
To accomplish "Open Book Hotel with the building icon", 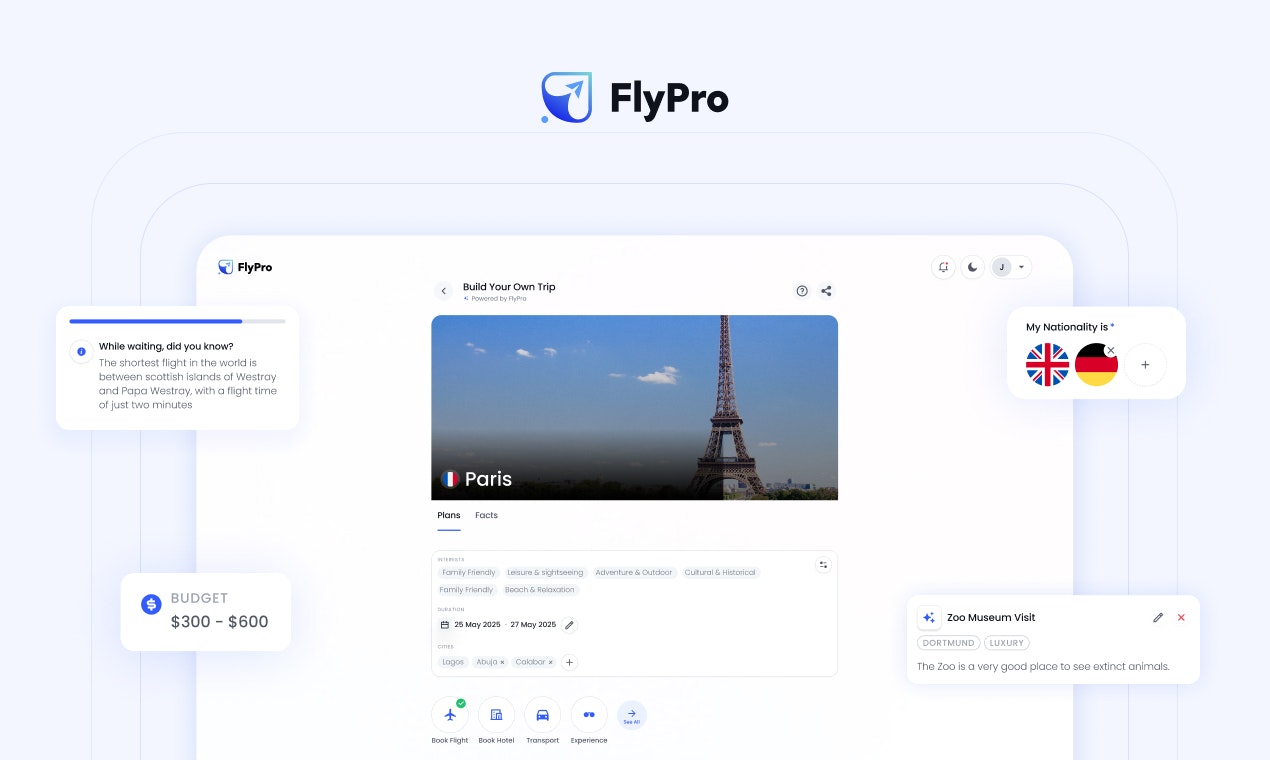I will pos(496,715).
